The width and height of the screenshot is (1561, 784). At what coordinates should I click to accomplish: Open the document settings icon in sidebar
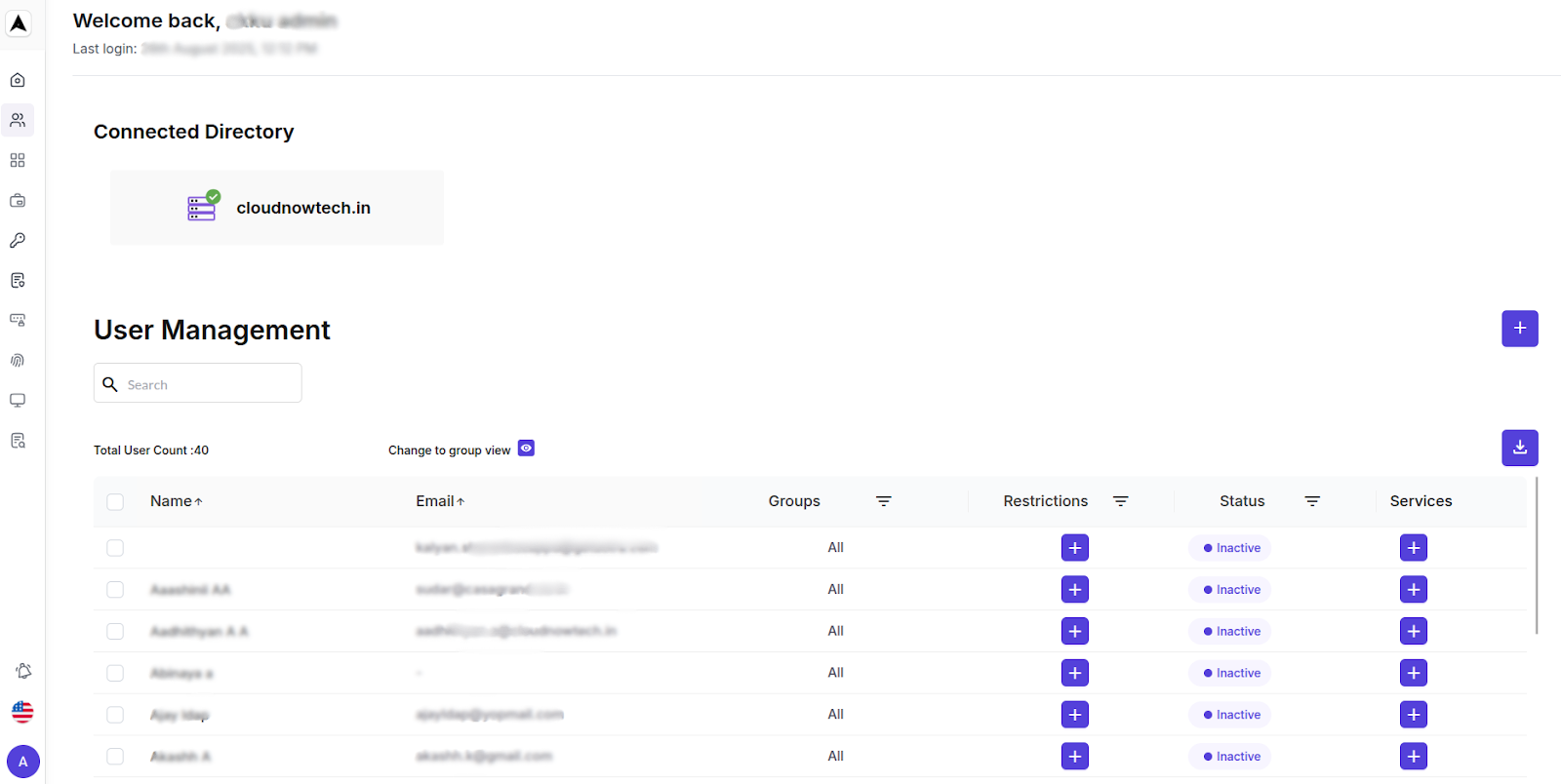pos(18,280)
